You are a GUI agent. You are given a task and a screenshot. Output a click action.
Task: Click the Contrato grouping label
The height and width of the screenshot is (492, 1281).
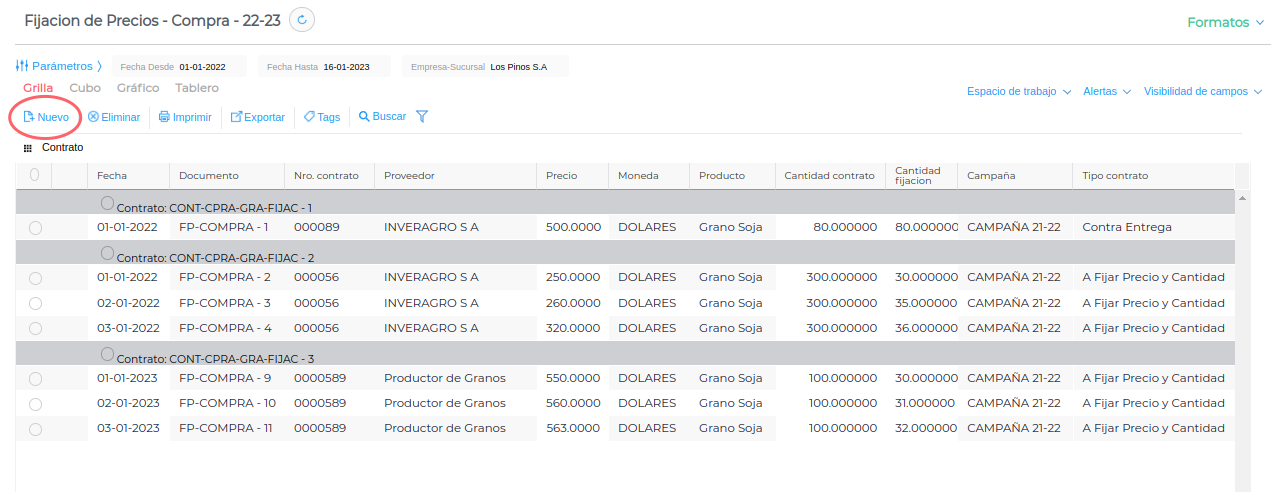(x=62, y=147)
